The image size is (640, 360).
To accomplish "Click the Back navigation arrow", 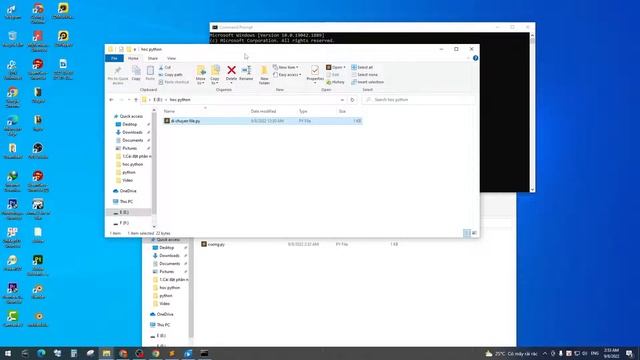I will click(111, 100).
